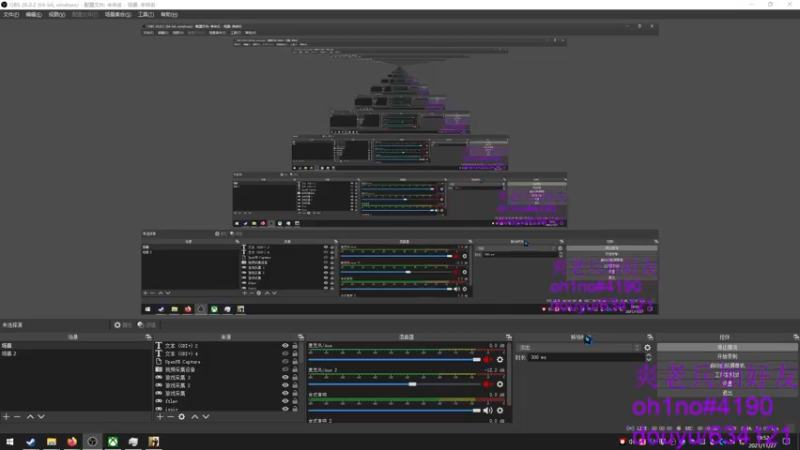Open 麦克风/Aux audio settings gear
Screen dimensions: 800x450
500,360
